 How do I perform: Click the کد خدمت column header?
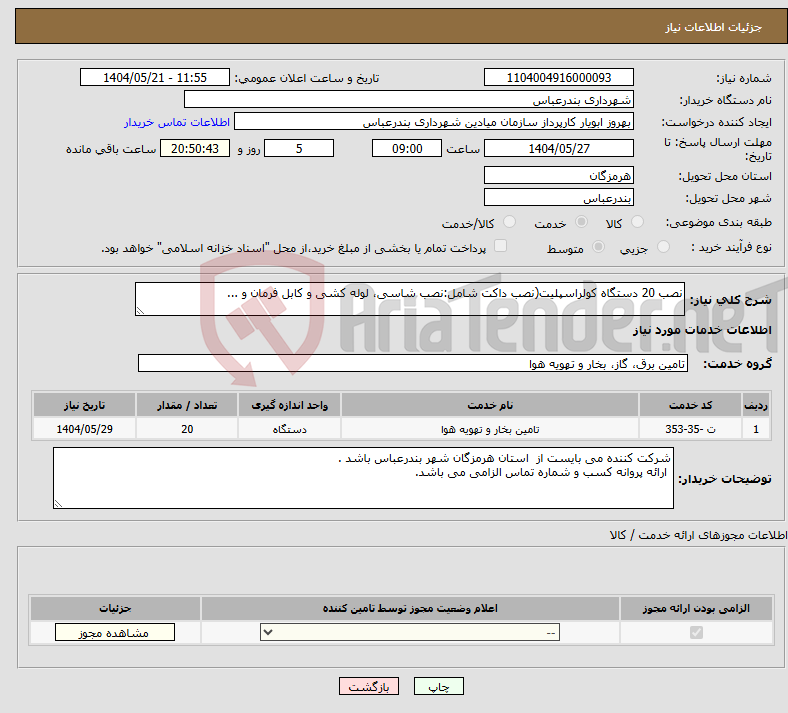click(691, 405)
